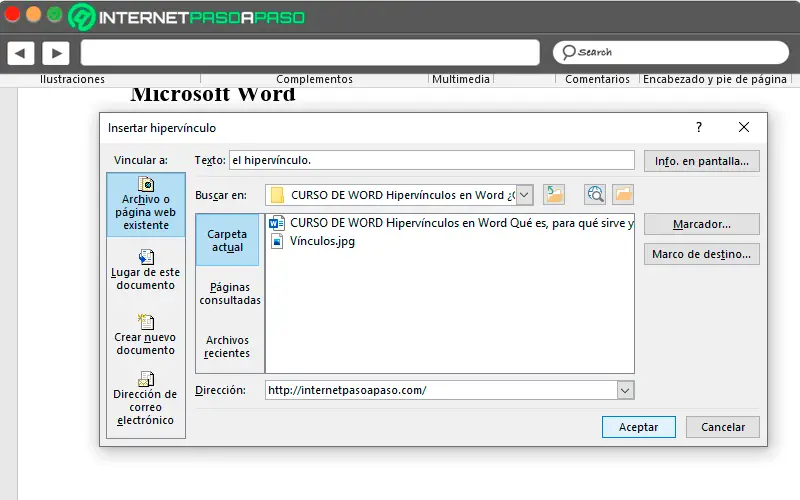The image size is (800, 500).
Task: Click the browser address bar
Action: click(x=310, y=53)
